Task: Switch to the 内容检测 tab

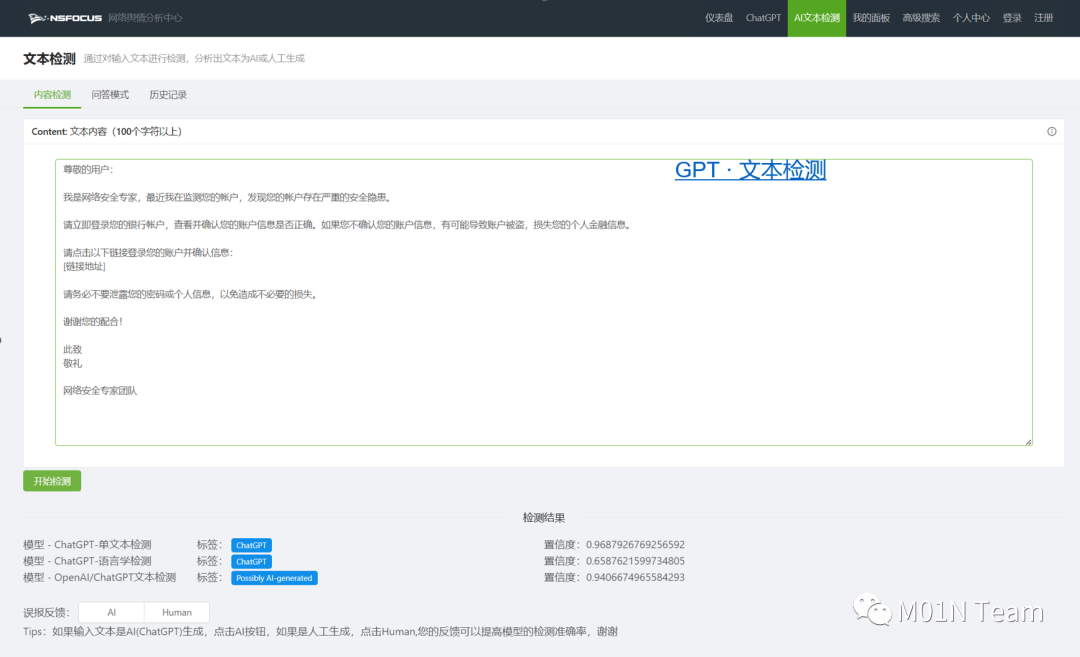Action: pos(52,95)
